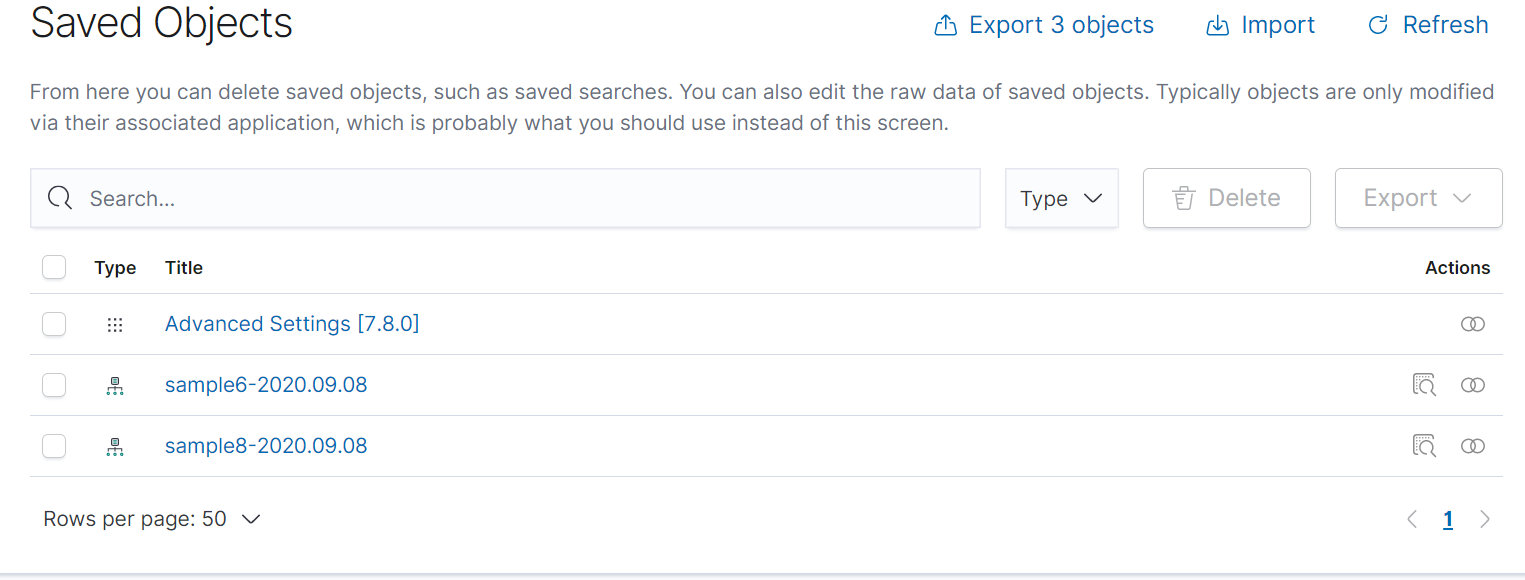Open the Export dropdown button
1525x580 pixels.
click(x=1418, y=198)
